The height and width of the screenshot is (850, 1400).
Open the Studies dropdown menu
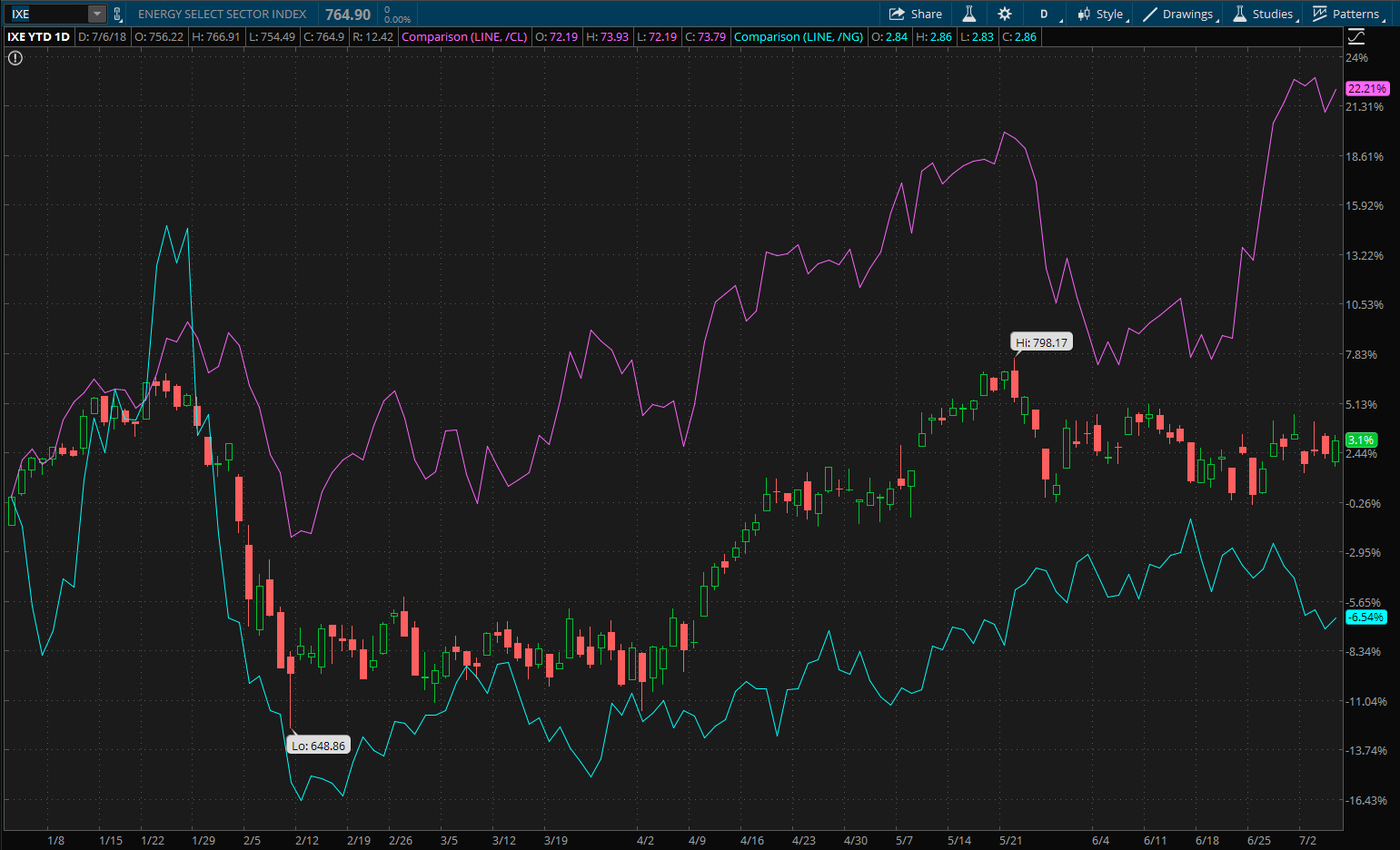click(x=1264, y=14)
